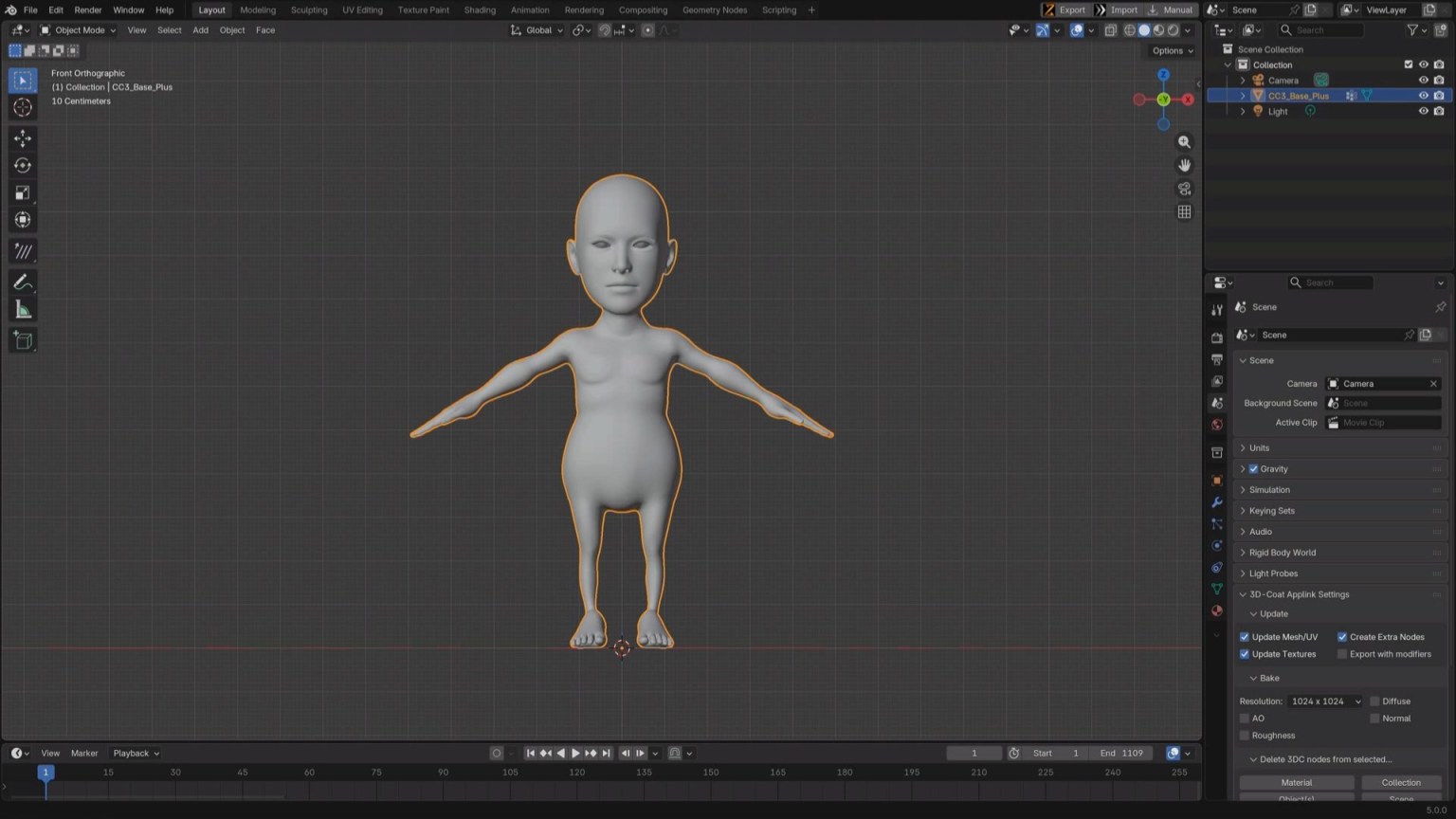This screenshot has width=1456, height=819.
Task: Enable the Diffuse bake checkbox
Action: (1374, 701)
